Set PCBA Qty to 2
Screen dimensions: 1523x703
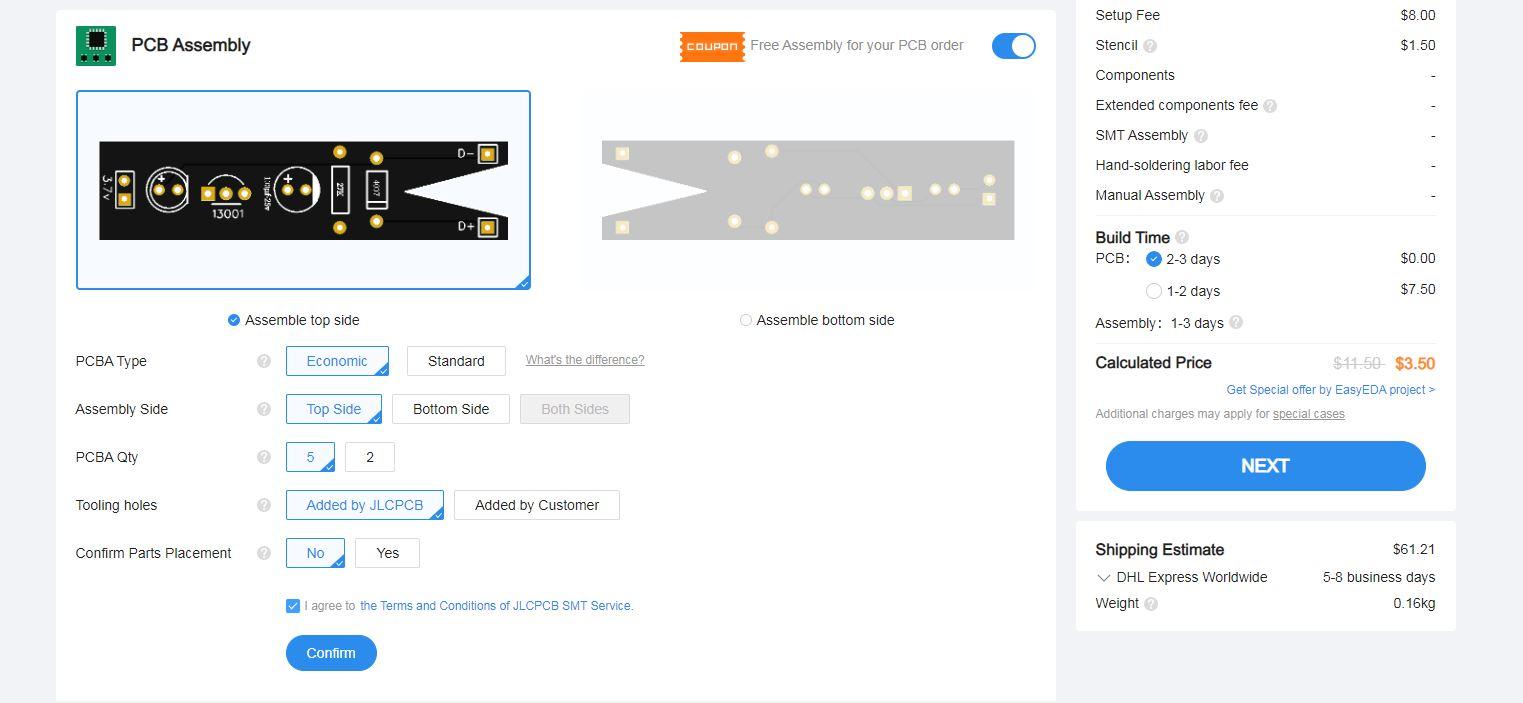coord(370,457)
